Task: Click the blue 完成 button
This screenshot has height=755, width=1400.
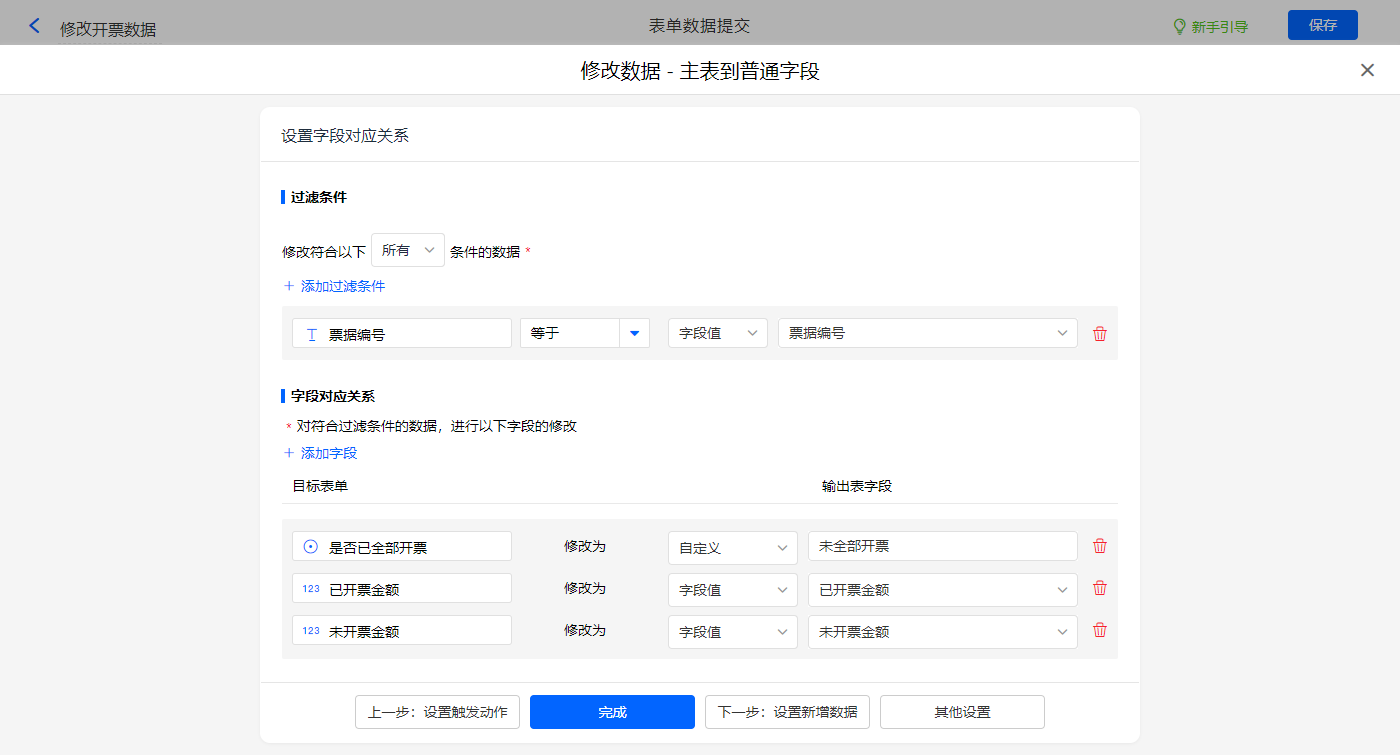Action: pos(612,712)
